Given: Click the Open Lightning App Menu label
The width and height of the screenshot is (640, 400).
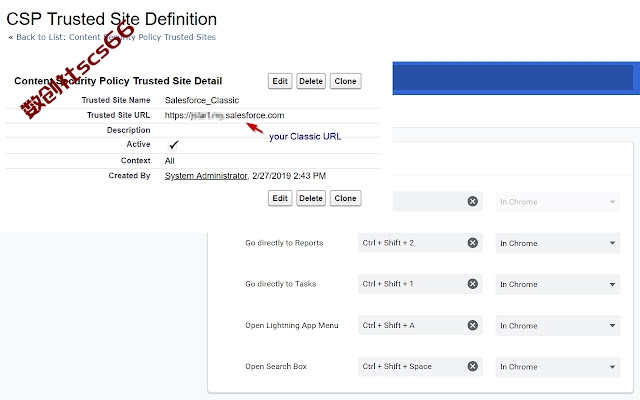Looking at the screenshot, I should click(x=292, y=325).
